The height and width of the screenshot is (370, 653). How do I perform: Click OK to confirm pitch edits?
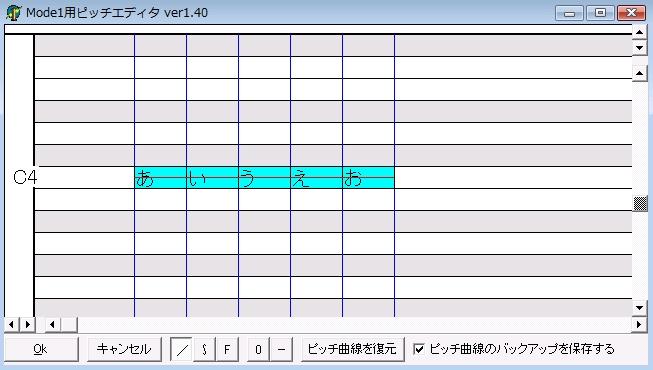click(41, 349)
